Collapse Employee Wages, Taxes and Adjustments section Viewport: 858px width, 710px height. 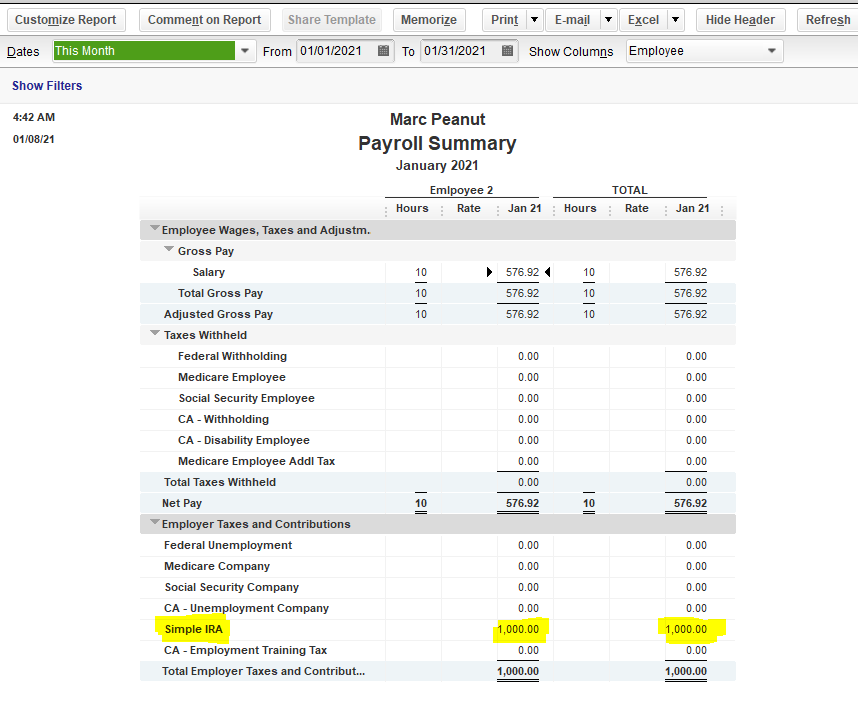tap(154, 230)
